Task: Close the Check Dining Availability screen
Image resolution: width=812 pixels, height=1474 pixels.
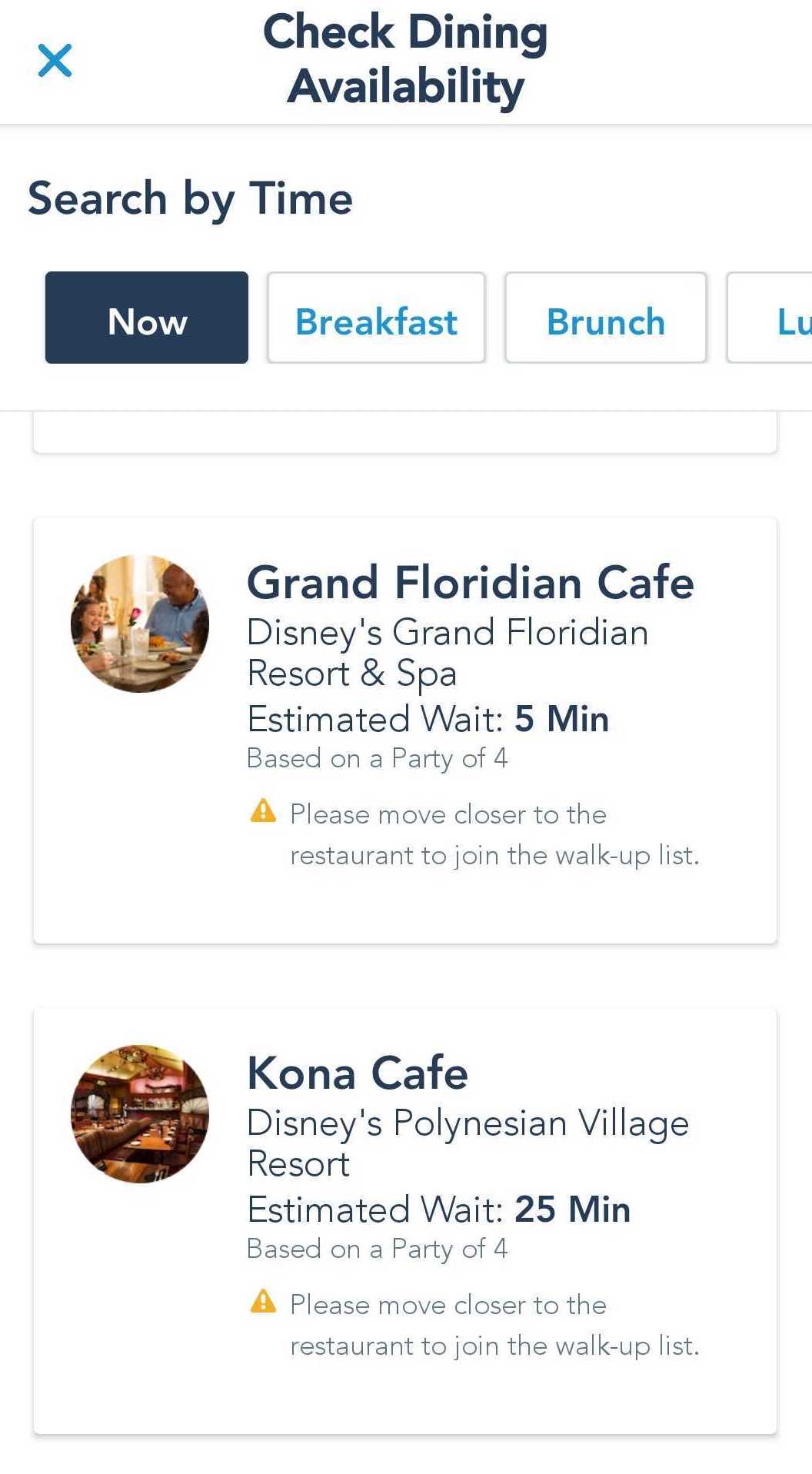Action: [55, 61]
